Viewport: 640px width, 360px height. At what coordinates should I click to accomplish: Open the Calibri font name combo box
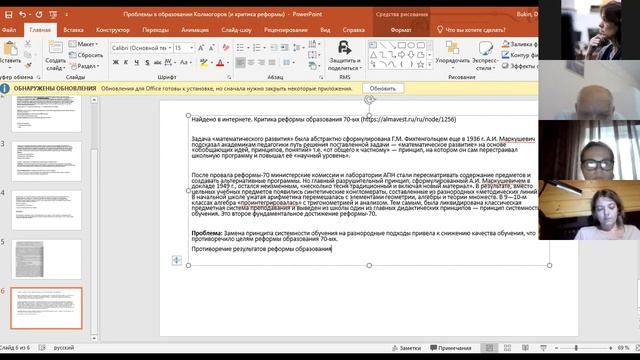[x=141, y=48]
